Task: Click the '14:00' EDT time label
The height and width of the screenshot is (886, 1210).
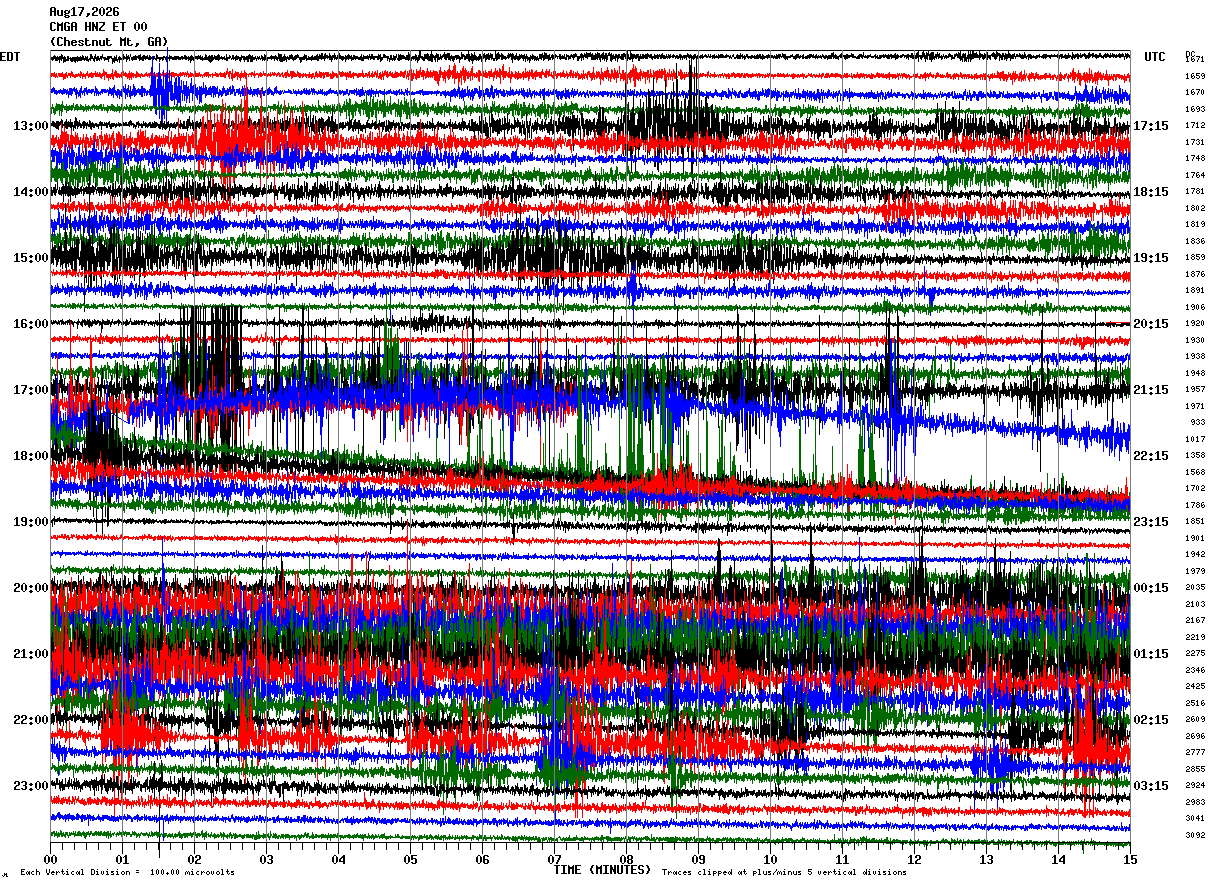Action: 31,192
